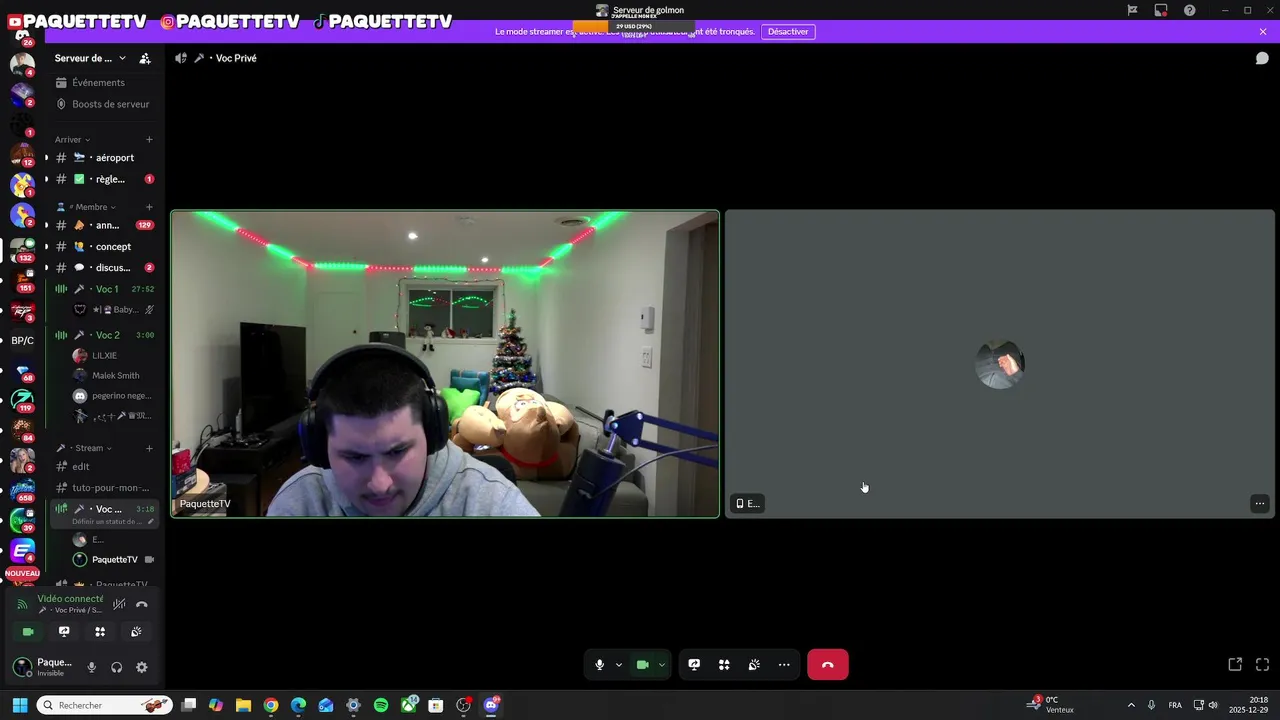1280x720 pixels.
Task: Collapse the Stream category
Action: click(x=84, y=448)
